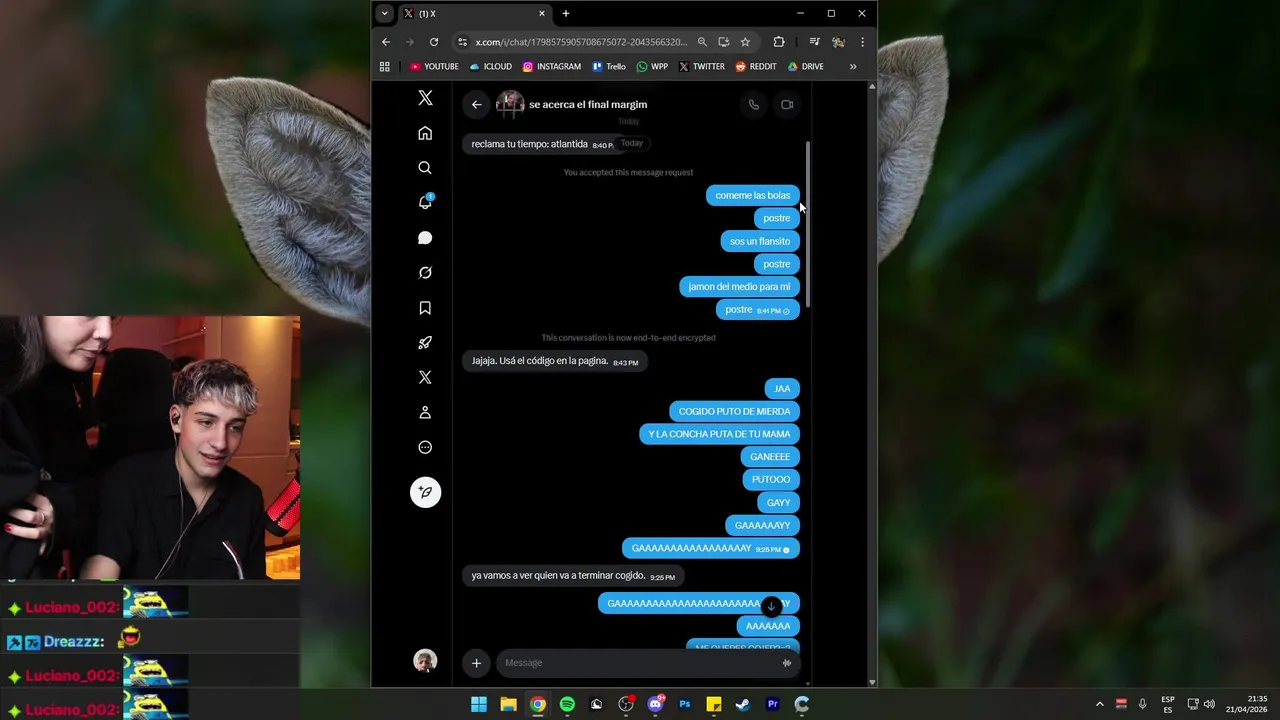Open the conversation avatar in chat header
This screenshot has height=720, width=1280.
click(x=510, y=104)
